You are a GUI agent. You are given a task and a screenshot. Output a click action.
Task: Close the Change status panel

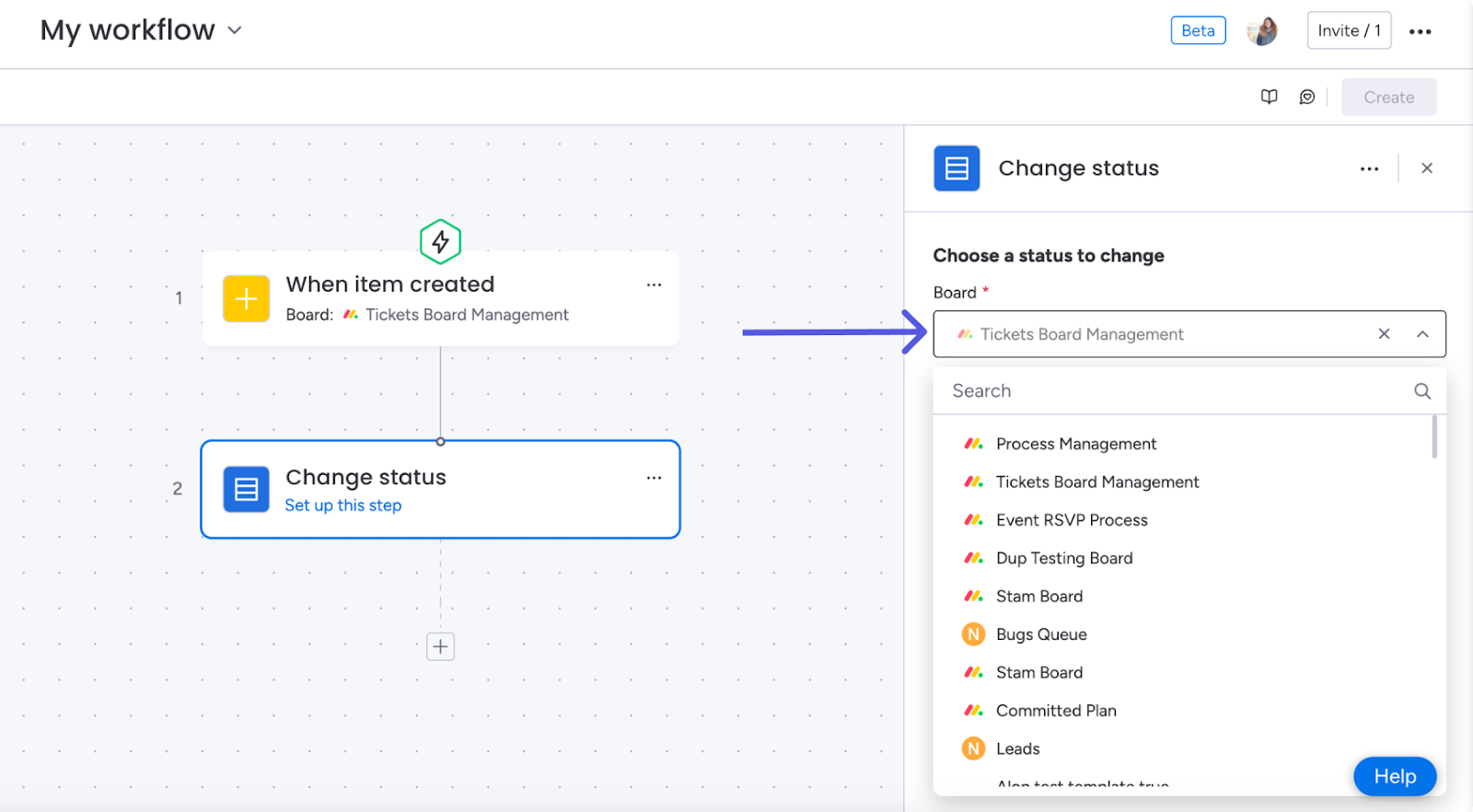click(1426, 168)
